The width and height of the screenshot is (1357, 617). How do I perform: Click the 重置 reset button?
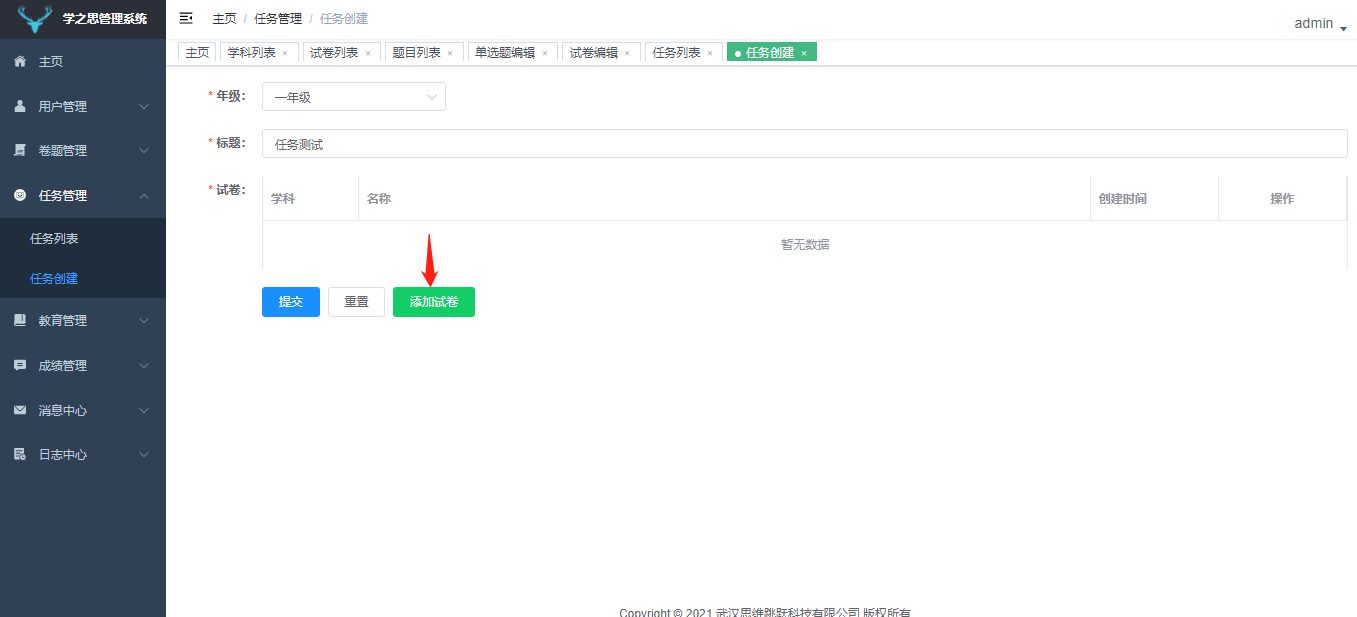click(356, 301)
